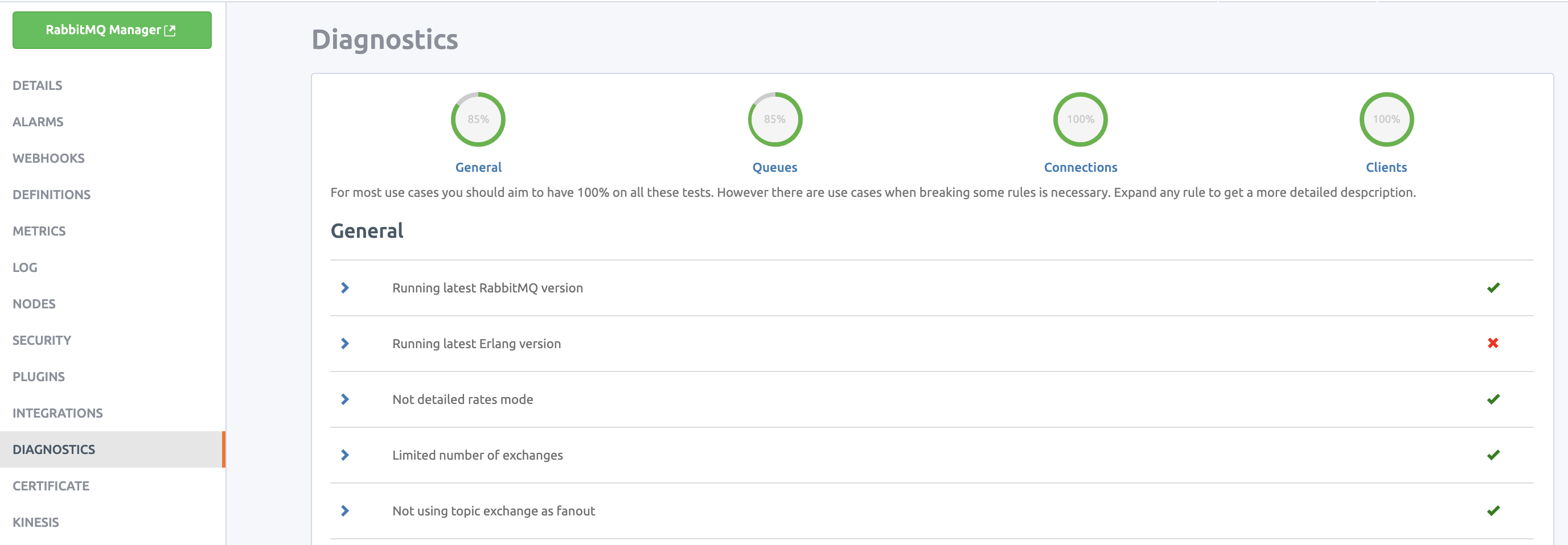The width and height of the screenshot is (1568, 545).
Task: Click 'Running latest Erlang version' text
Action: [477, 344]
